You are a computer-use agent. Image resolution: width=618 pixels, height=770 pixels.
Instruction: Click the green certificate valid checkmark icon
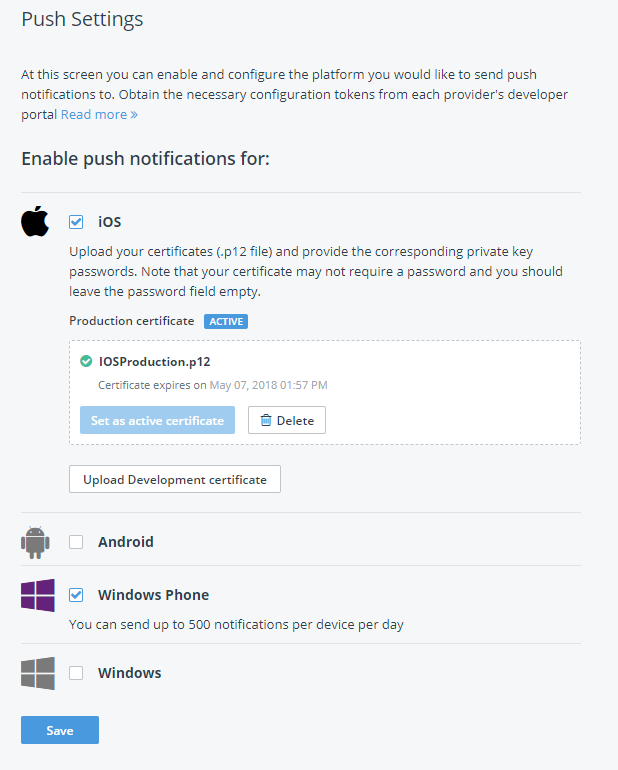pos(87,362)
